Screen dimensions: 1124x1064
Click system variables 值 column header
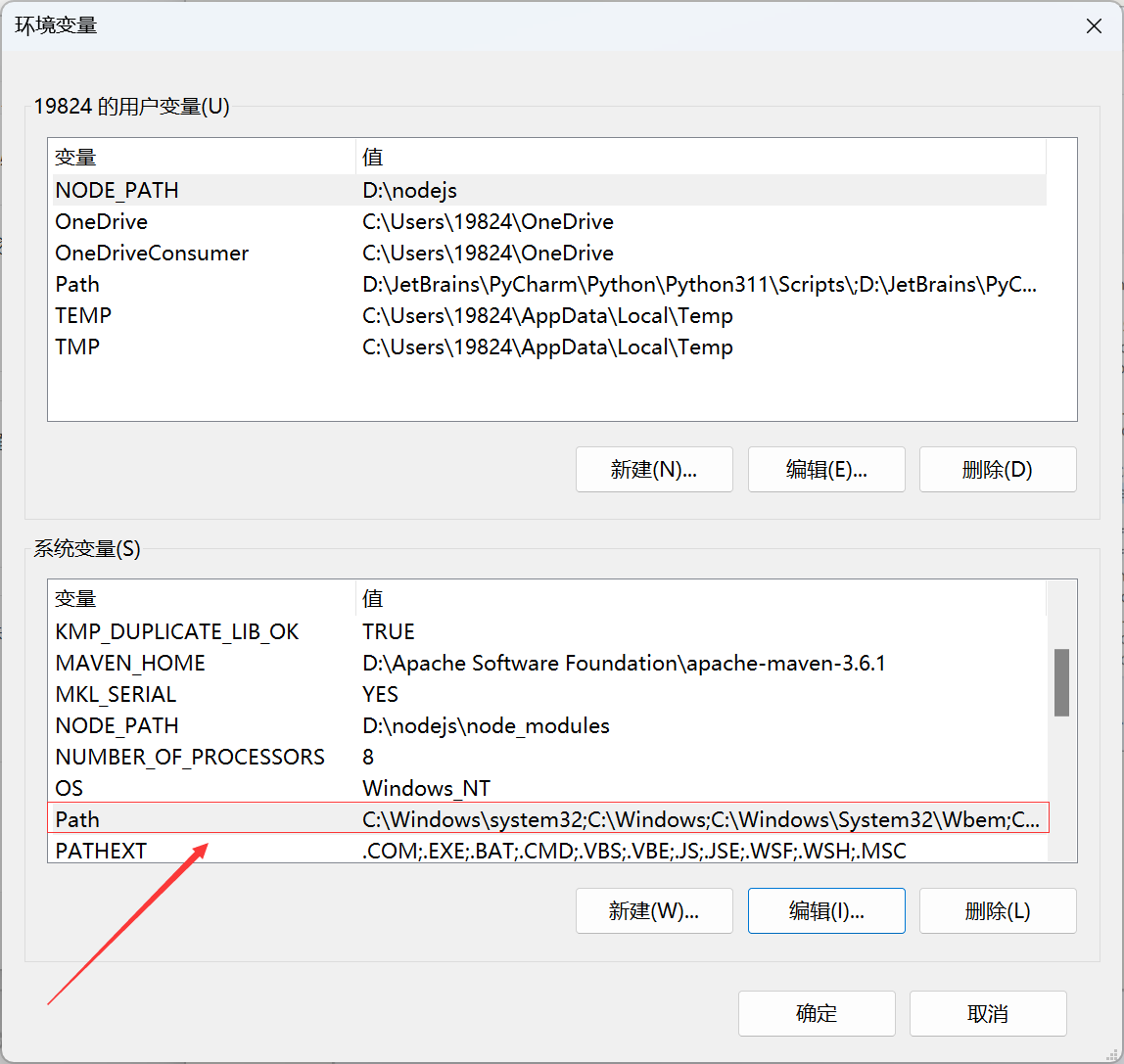(701, 598)
